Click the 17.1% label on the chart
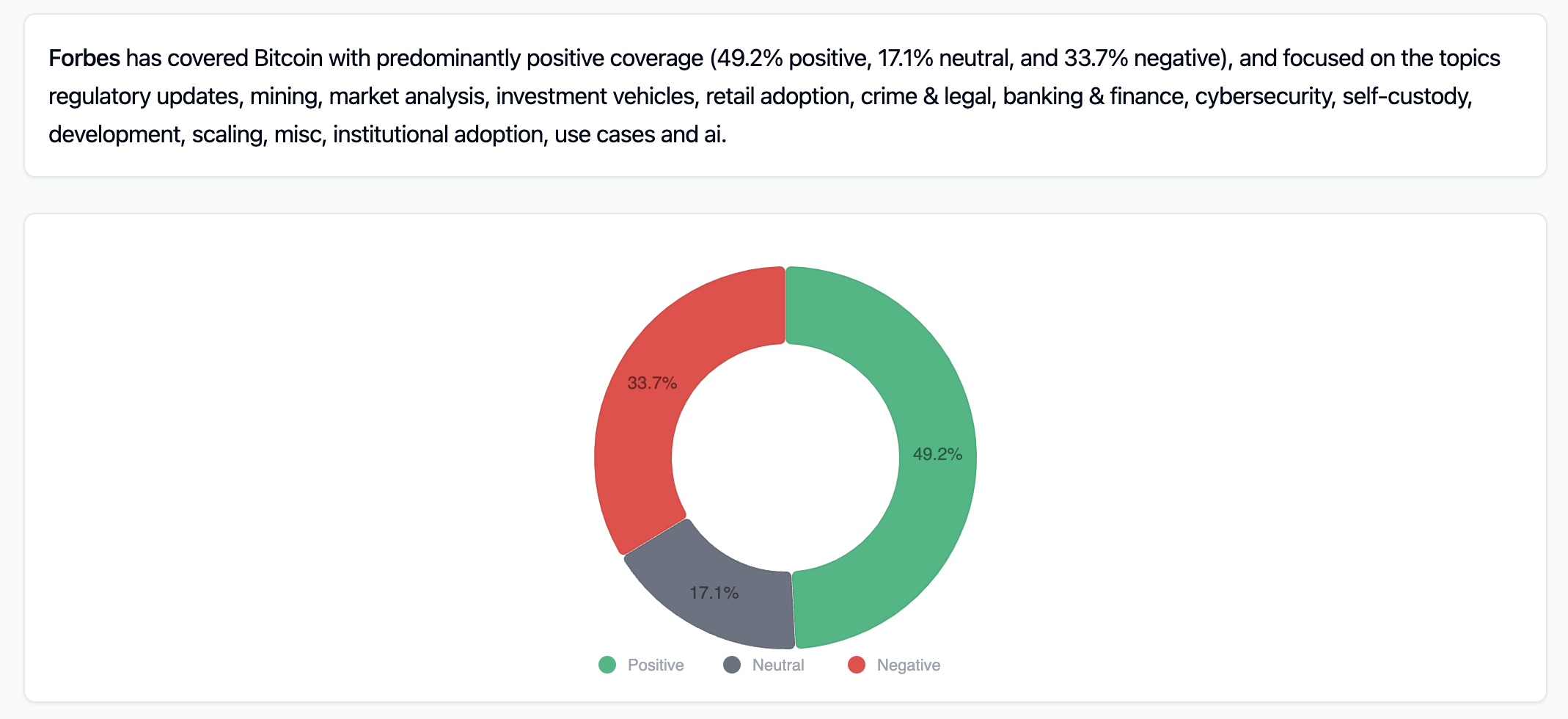 point(714,593)
